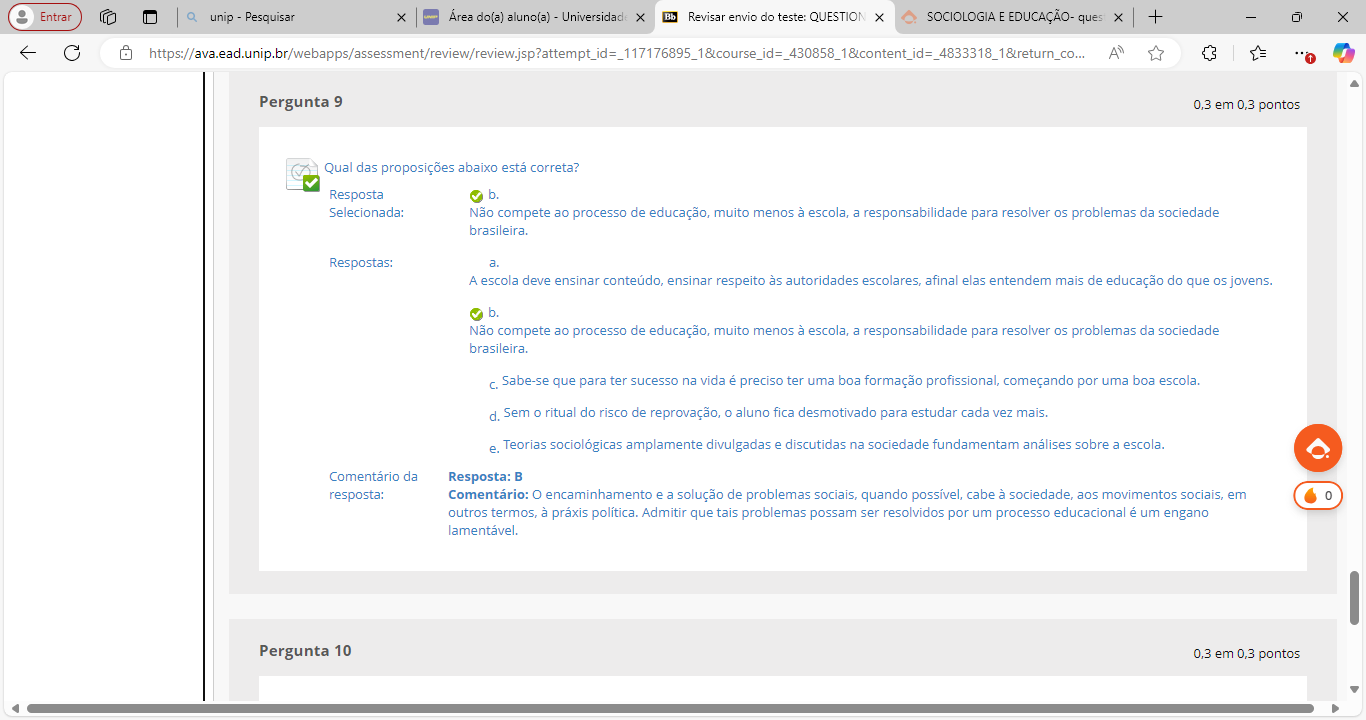
Task: Click the address bar URL field
Action: click(x=615, y=53)
